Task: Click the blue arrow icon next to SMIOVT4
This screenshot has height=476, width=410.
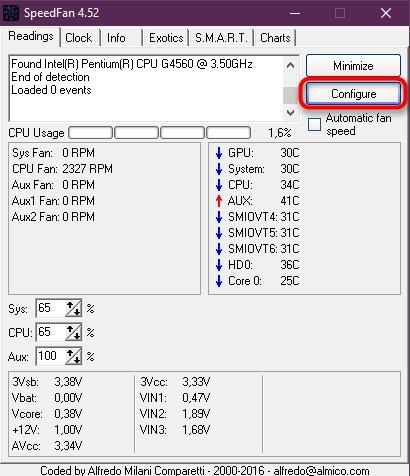Action: pyautogui.click(x=219, y=217)
